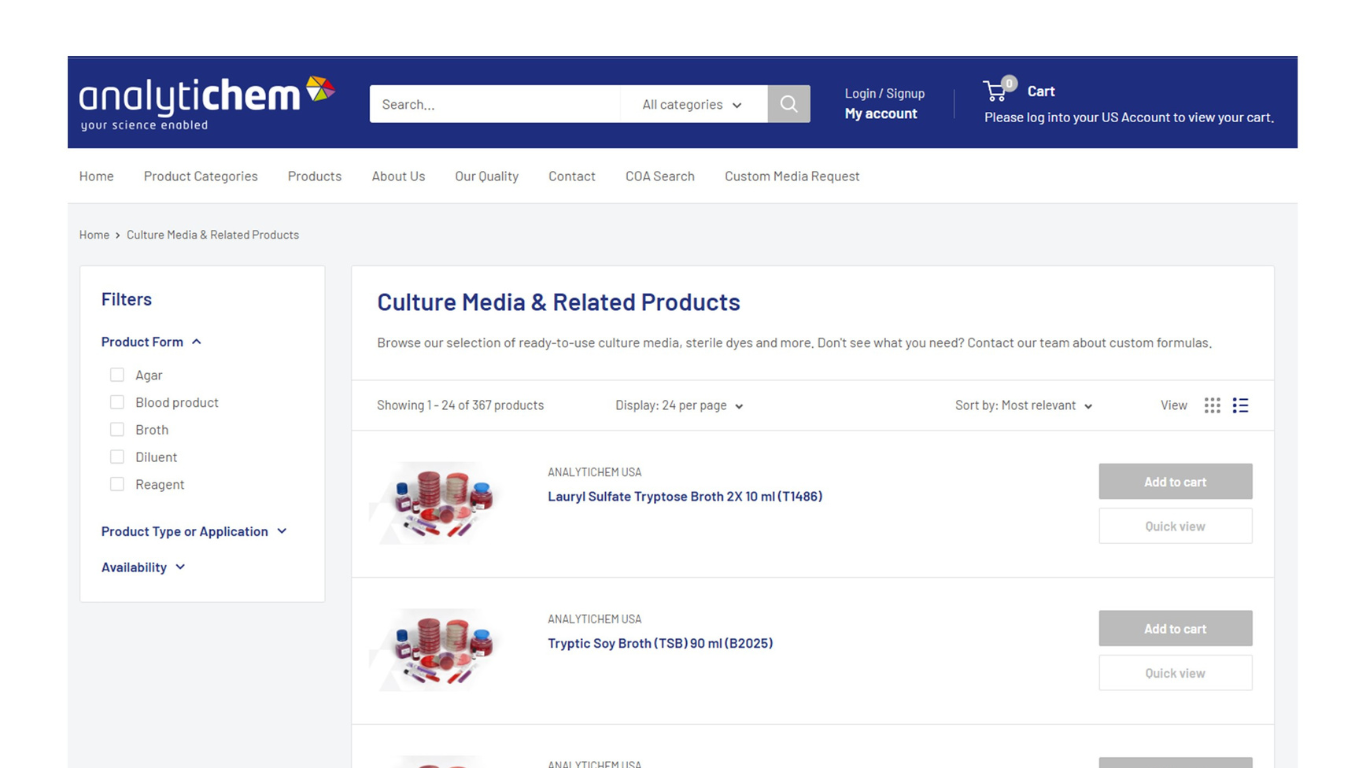Expand the Availability filter
Image resolution: width=1366 pixels, height=768 pixels.
(143, 567)
